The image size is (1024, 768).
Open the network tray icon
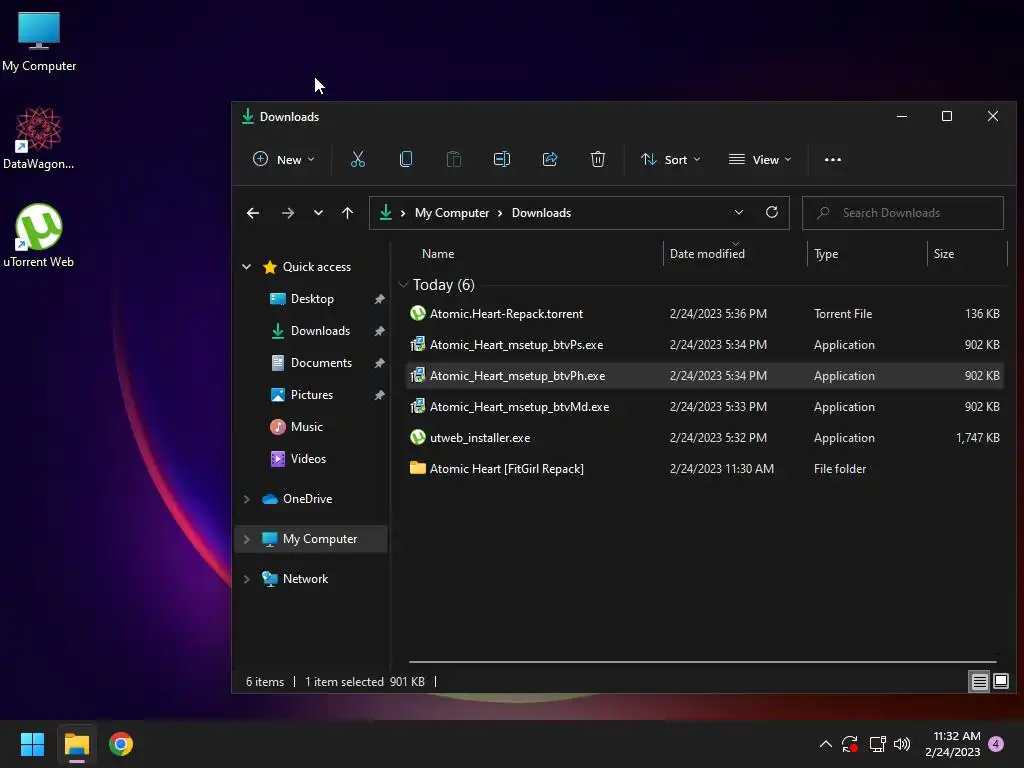[877, 744]
